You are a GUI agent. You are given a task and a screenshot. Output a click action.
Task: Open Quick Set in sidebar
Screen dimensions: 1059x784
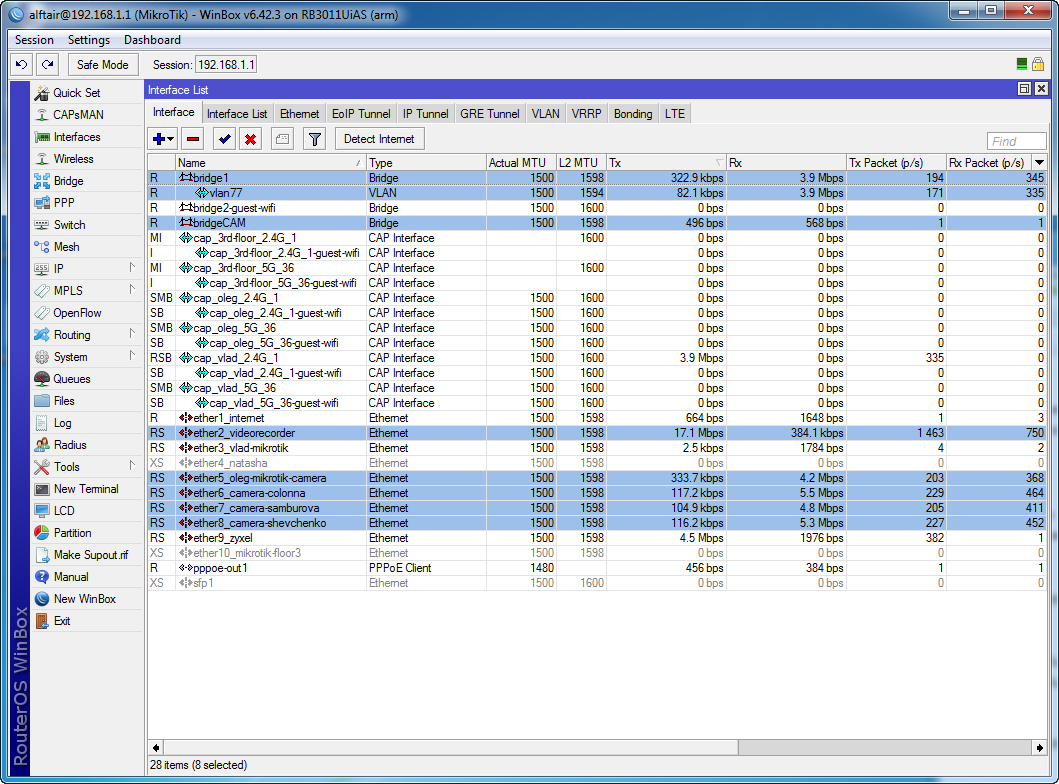tap(77, 93)
